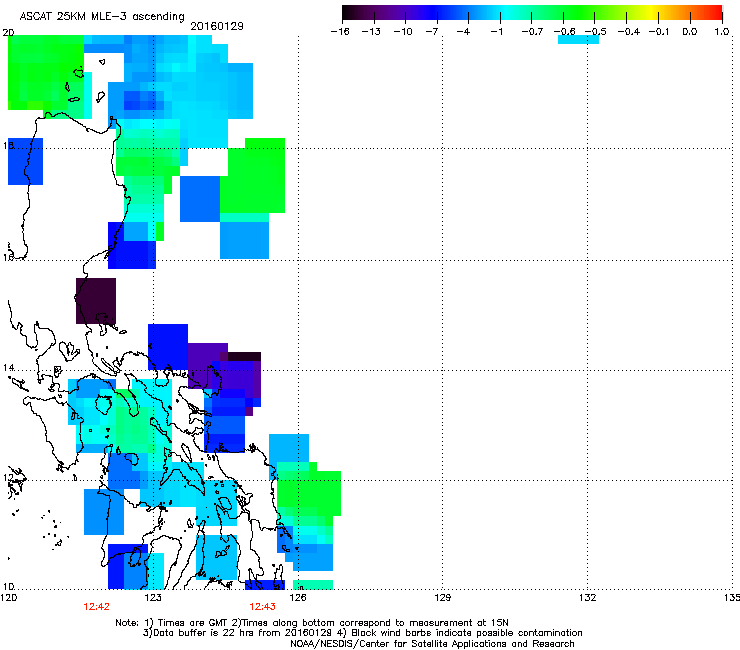Screen dimensions: 740x650
Task: Select the date label 20160129
Action: (x=217, y=26)
